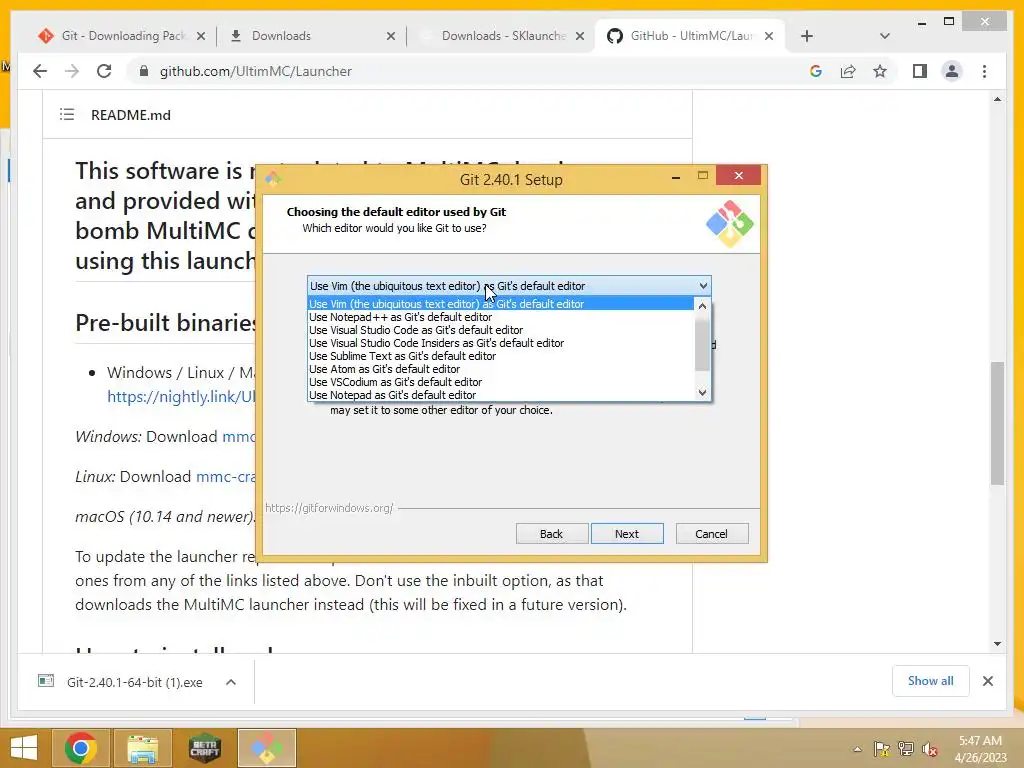Viewport: 1024px width, 768px height.
Task: Click the Chrome forward navigation arrow
Action: (x=72, y=71)
